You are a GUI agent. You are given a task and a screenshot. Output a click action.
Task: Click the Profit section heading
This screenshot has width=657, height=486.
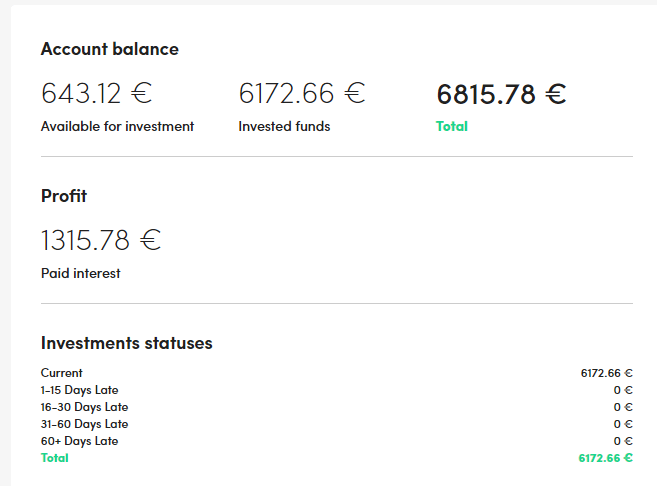(x=64, y=196)
